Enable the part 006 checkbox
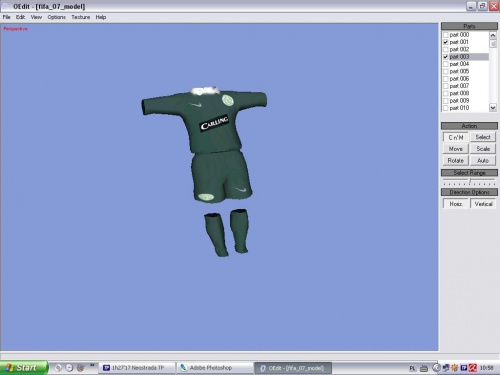Image resolution: width=500 pixels, height=375 pixels. point(445,79)
